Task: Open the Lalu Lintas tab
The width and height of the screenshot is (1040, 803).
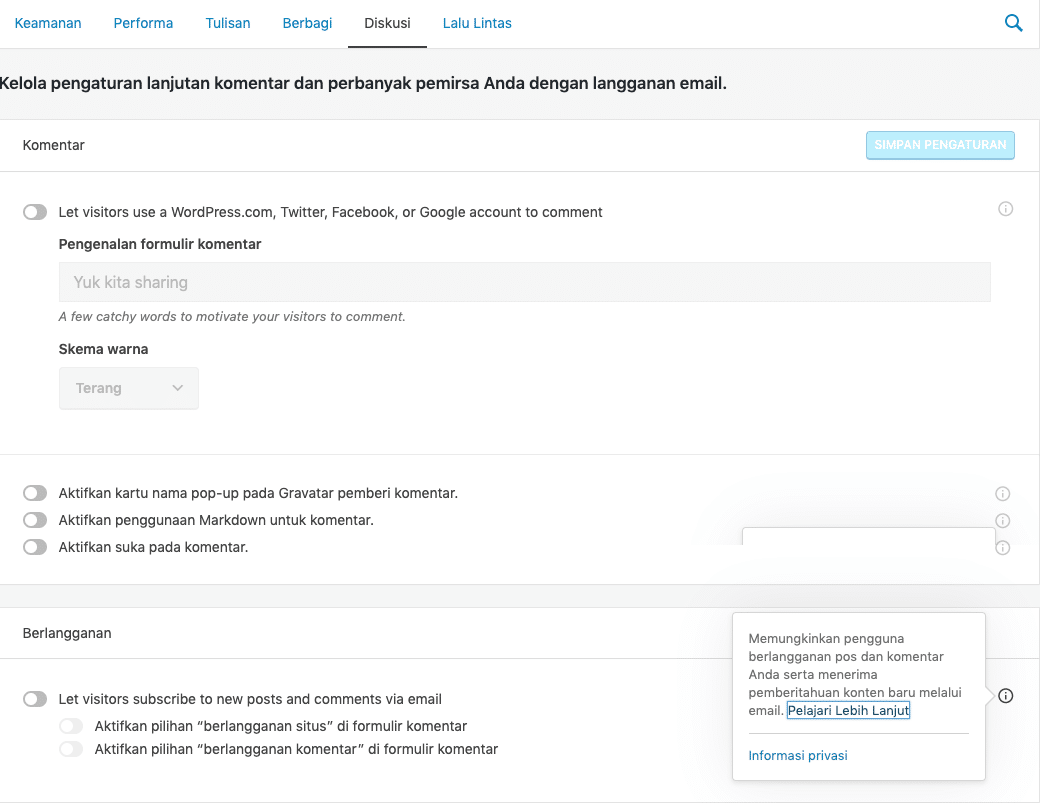Action: click(477, 23)
